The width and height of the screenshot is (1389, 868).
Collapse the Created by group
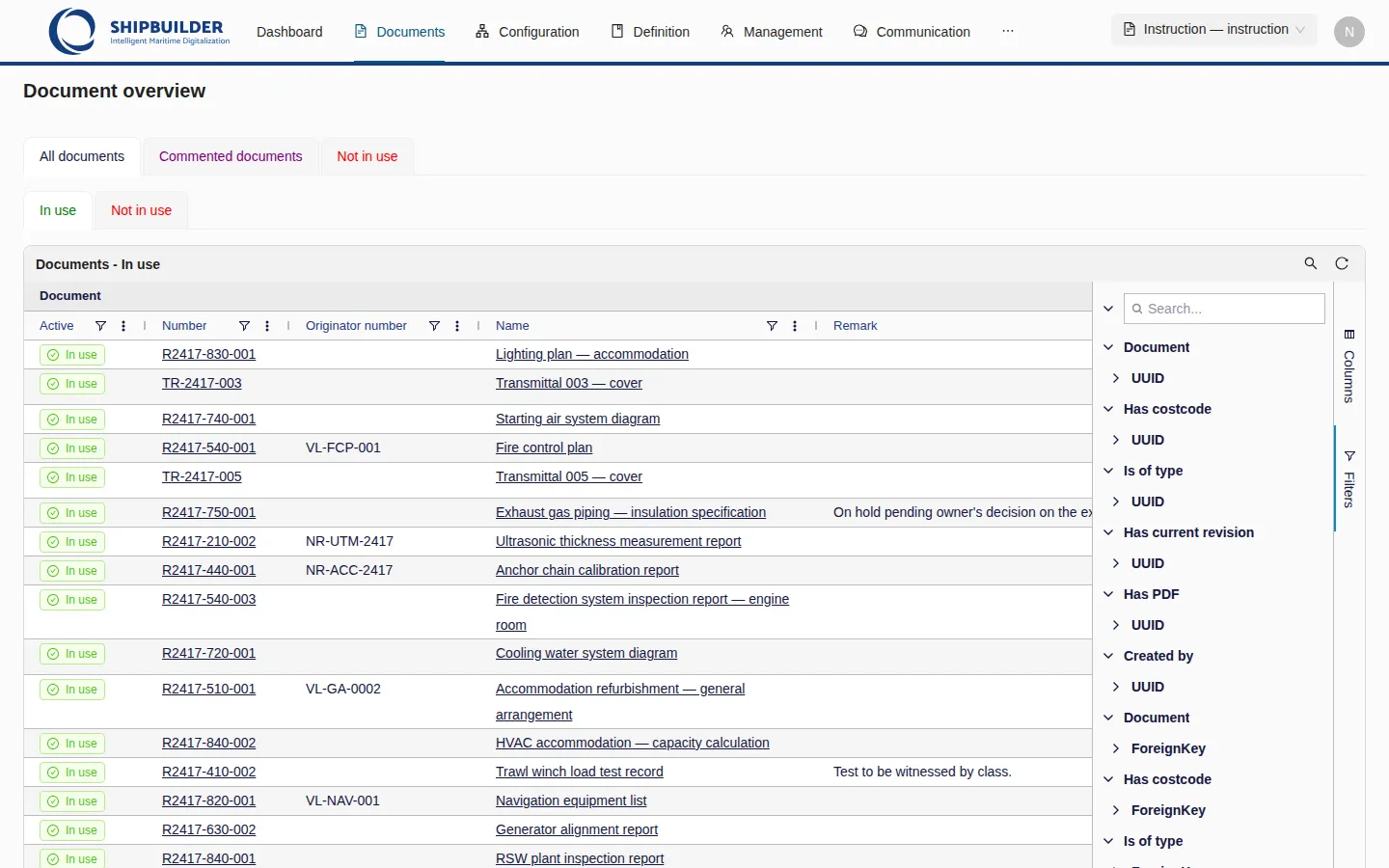[1108, 656]
